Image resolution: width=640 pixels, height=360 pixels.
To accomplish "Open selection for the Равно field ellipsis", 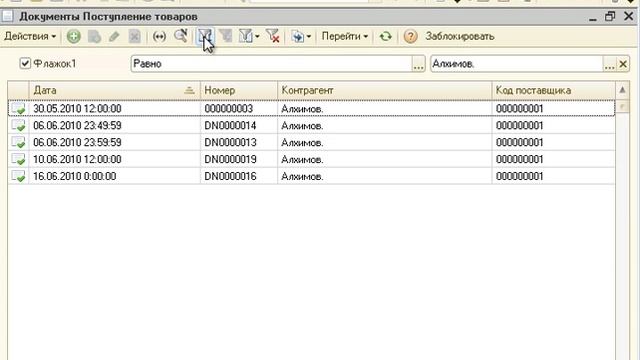I will pos(418,64).
